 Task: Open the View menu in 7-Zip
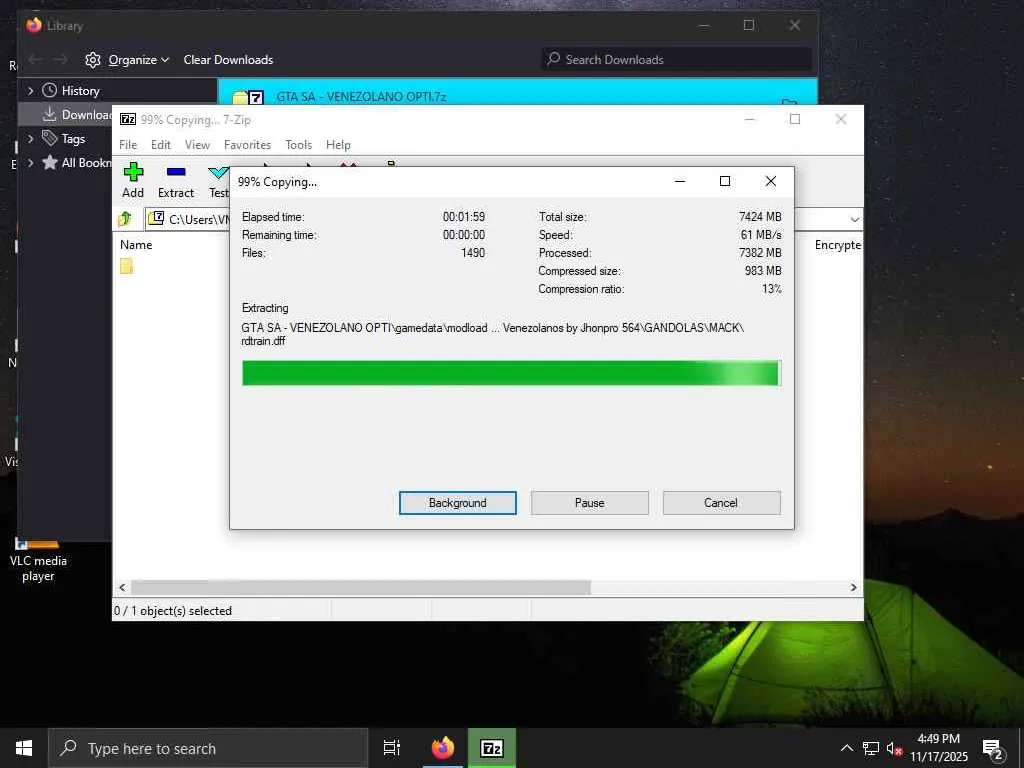click(197, 144)
